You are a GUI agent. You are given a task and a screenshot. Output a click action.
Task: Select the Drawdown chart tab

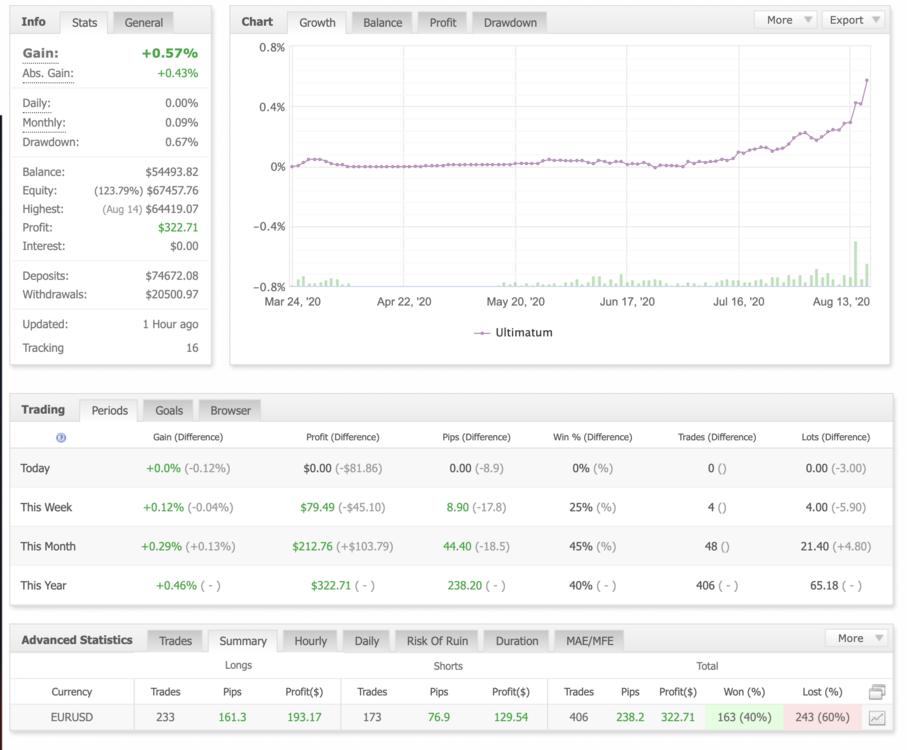(x=510, y=23)
